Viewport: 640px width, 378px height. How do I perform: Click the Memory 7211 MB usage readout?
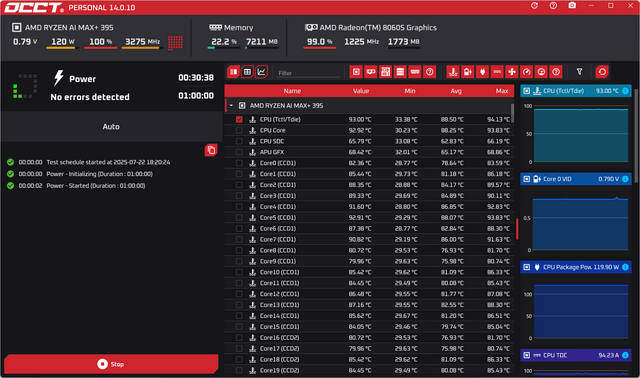262,42
